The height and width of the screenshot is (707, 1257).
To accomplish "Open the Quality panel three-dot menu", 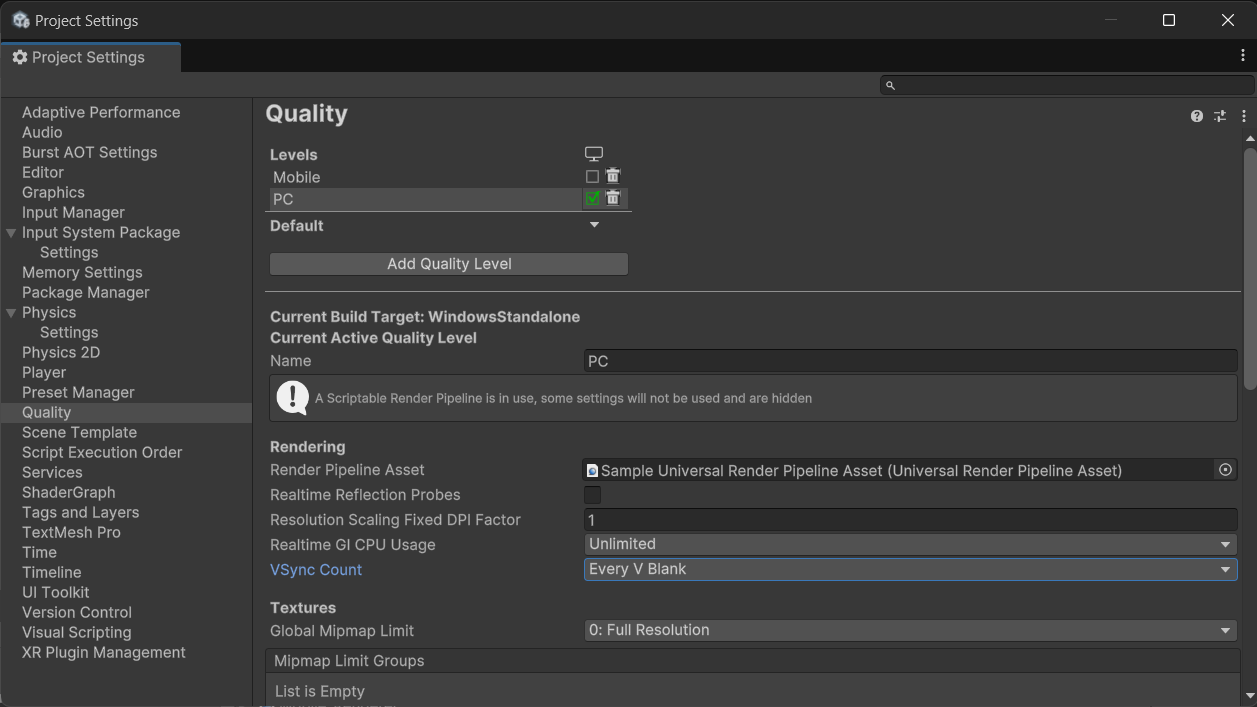I will tap(1243, 116).
